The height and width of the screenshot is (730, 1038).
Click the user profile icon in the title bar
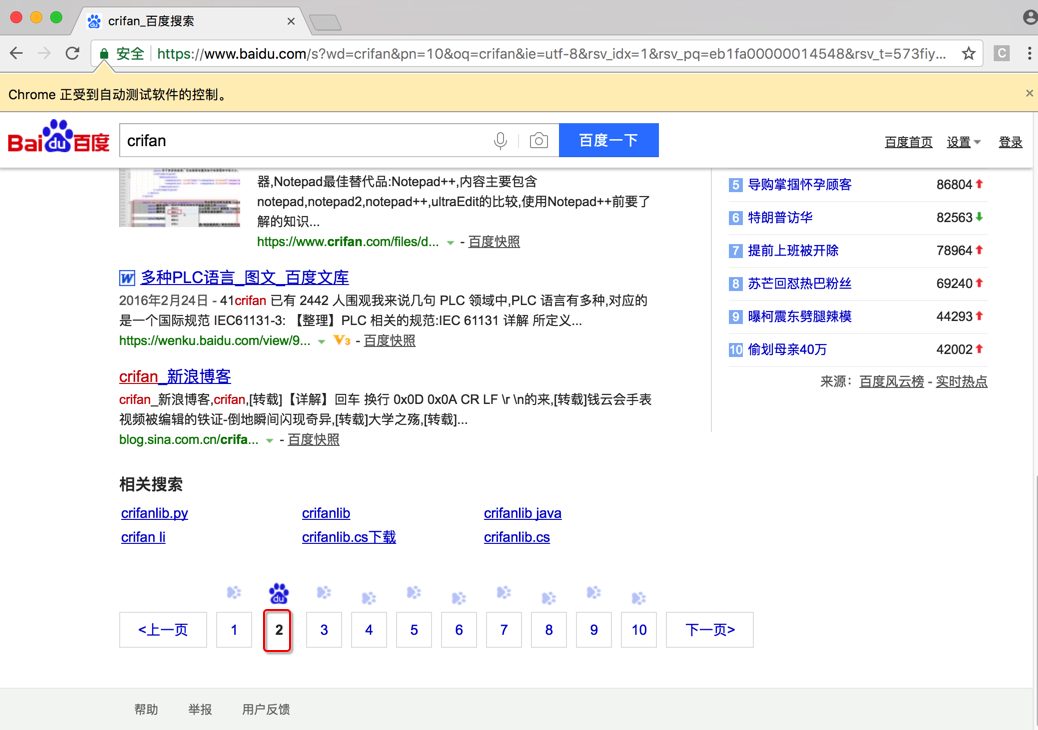pyautogui.click(x=1030, y=18)
